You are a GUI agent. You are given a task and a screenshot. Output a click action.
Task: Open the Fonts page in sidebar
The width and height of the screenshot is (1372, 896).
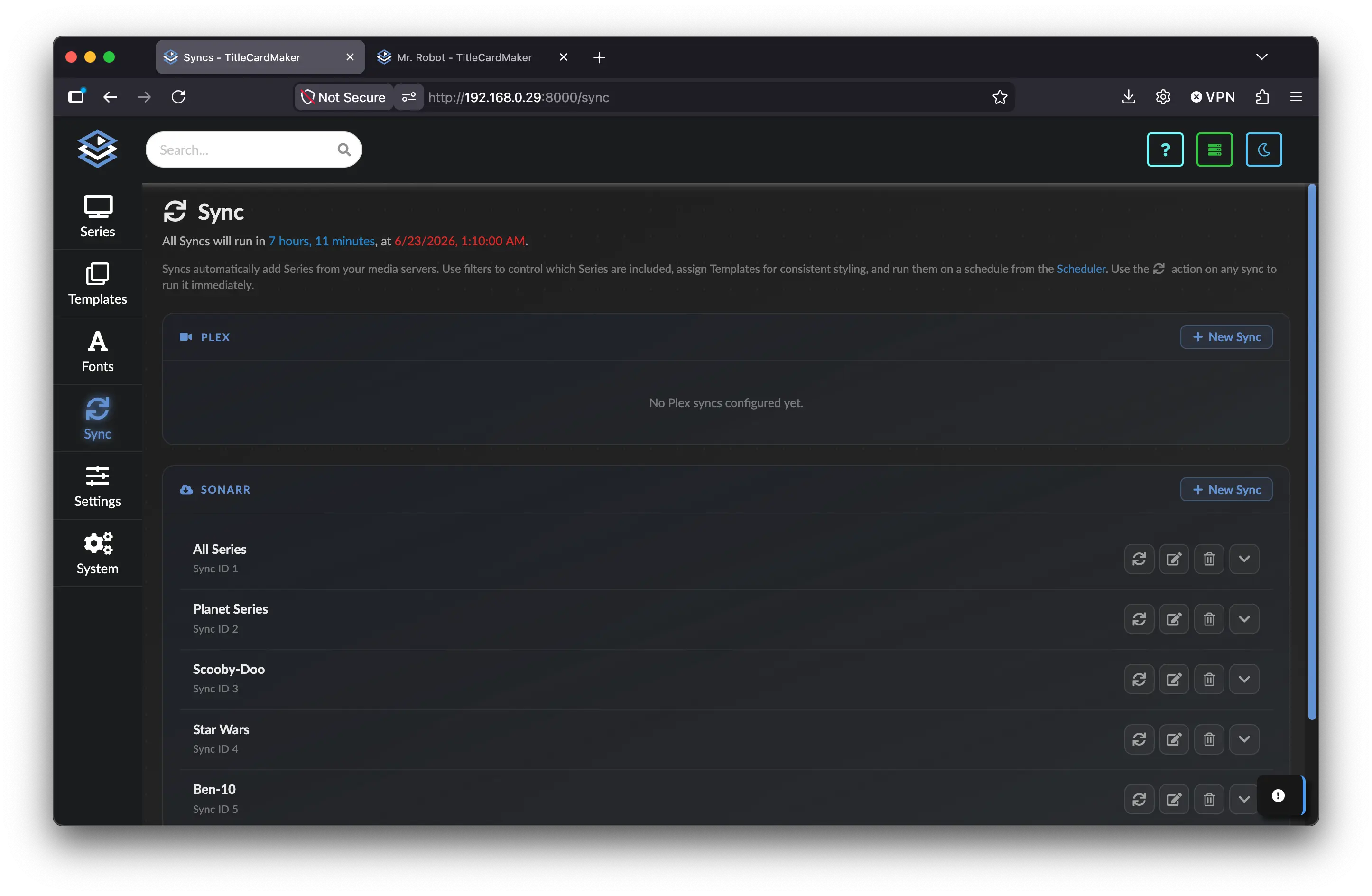(97, 351)
